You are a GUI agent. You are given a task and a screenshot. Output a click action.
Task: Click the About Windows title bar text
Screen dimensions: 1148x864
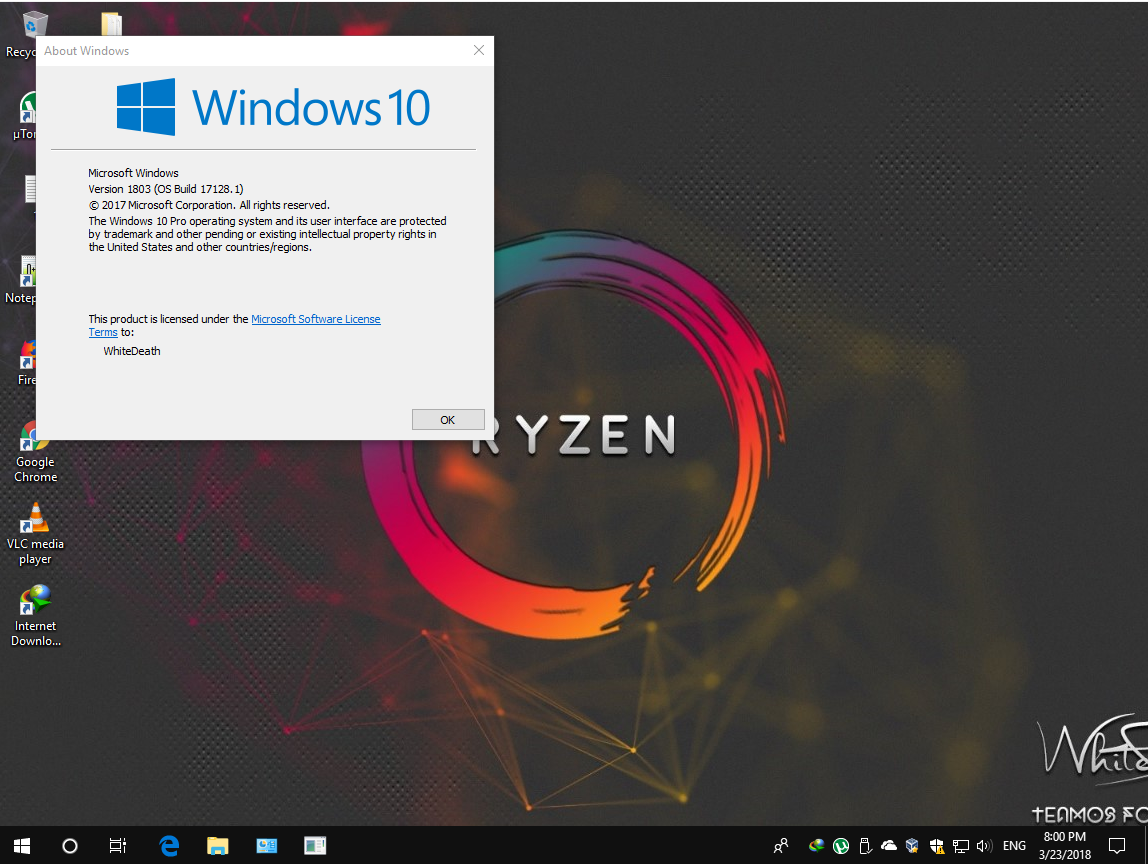(86, 51)
